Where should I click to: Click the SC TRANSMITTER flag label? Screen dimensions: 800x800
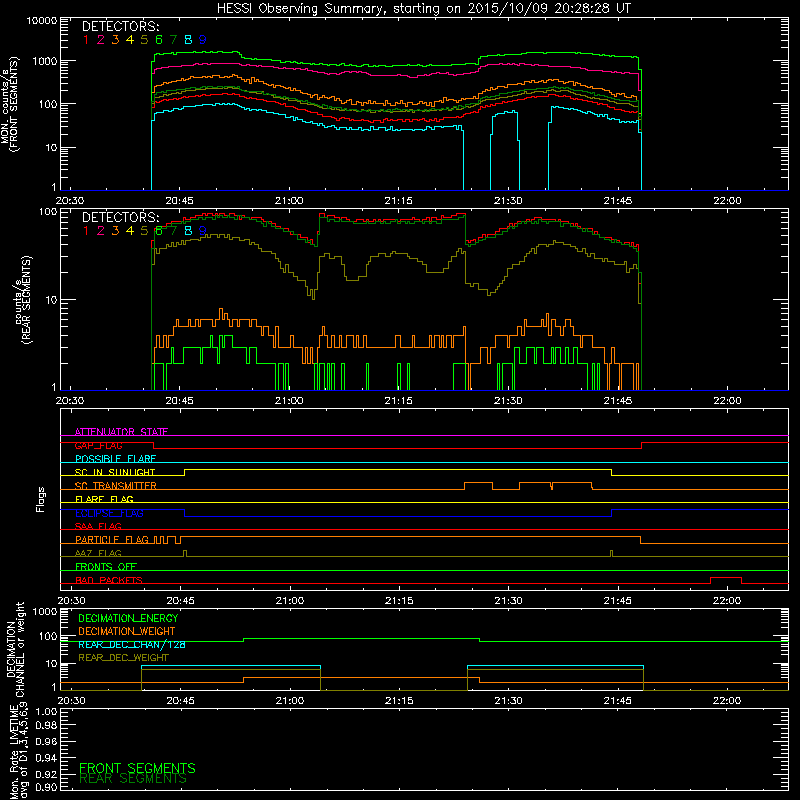116,486
